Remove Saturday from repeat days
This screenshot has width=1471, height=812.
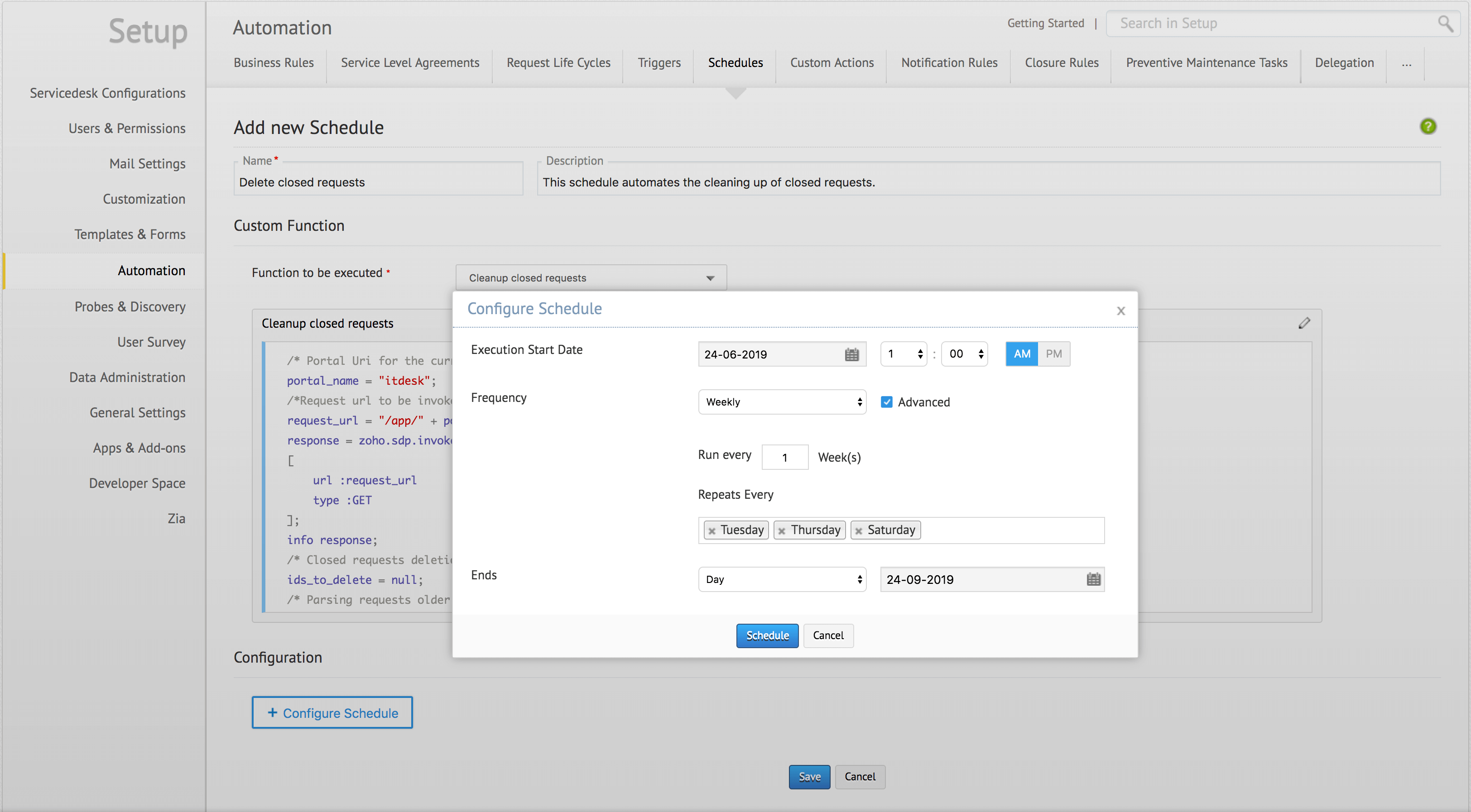(x=858, y=530)
